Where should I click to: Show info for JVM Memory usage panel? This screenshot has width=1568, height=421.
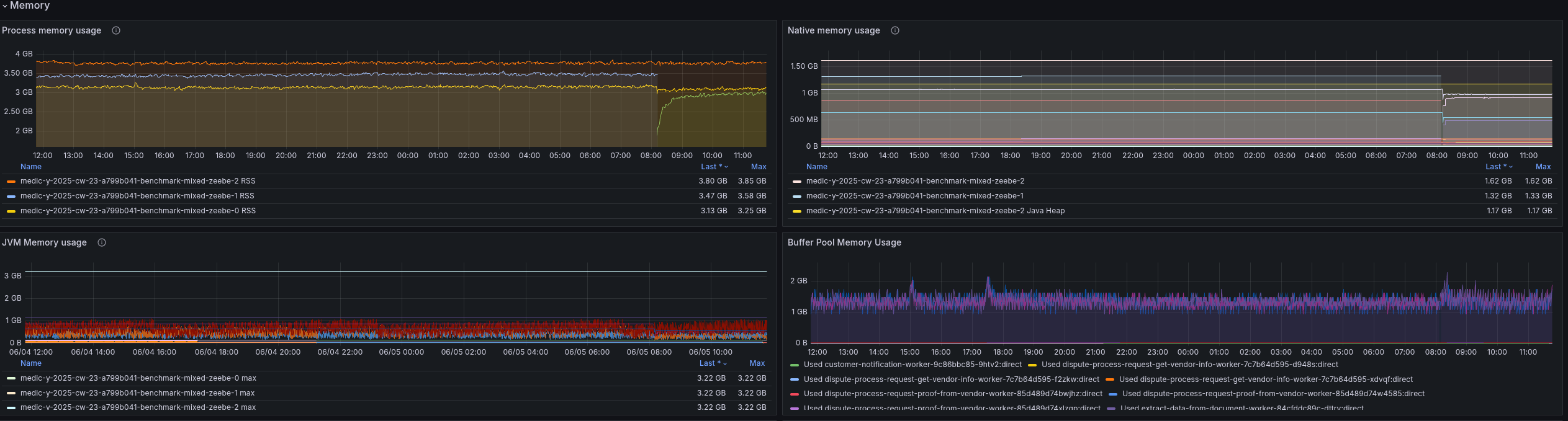(x=102, y=242)
